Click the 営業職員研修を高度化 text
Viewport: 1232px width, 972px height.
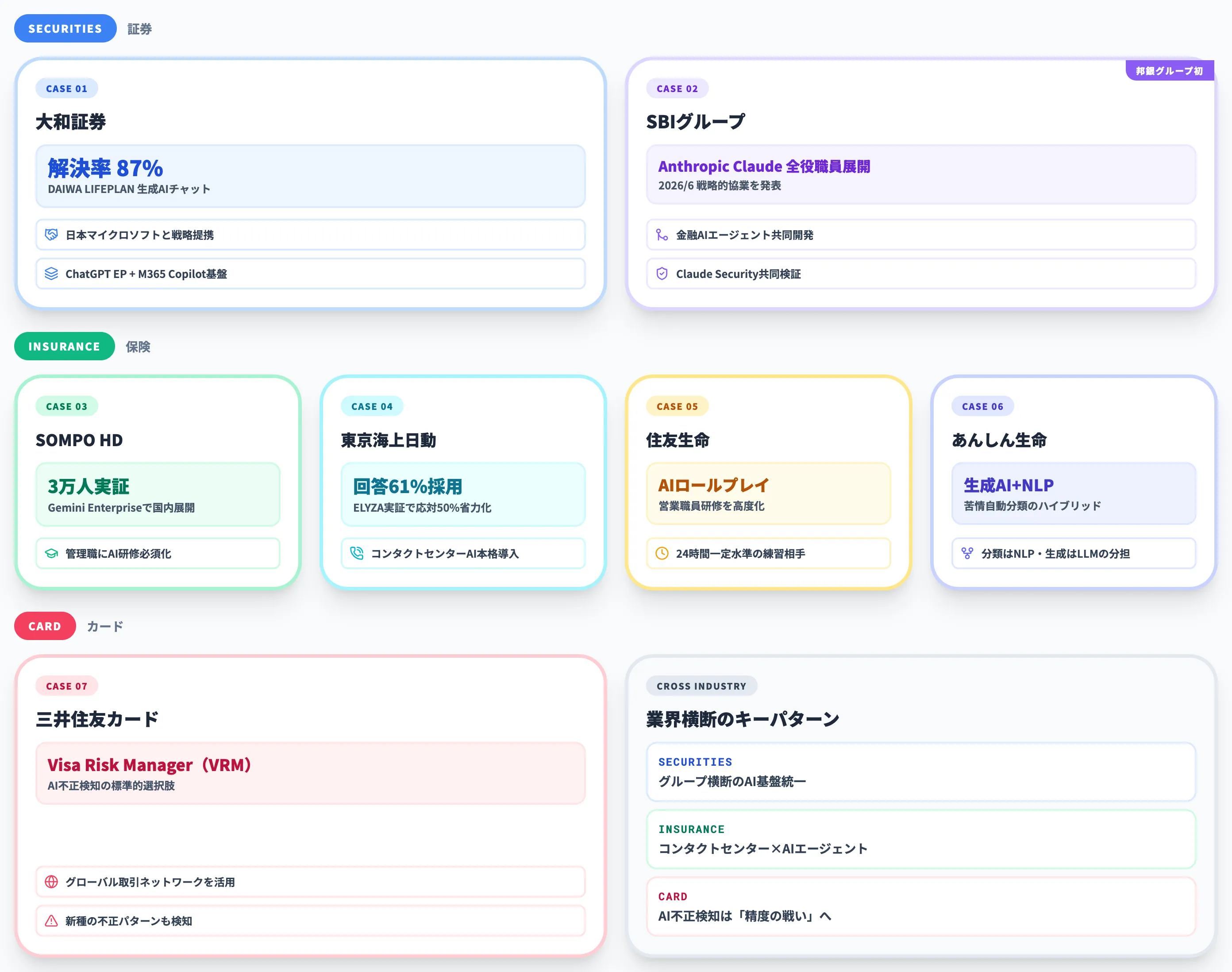[x=711, y=506]
